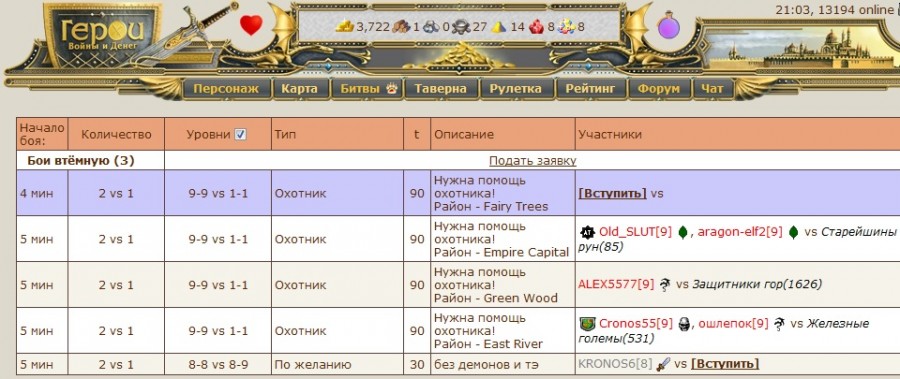Click the faction icon after ALEX5577
Screen dimensions: 900x379
(x=665, y=284)
